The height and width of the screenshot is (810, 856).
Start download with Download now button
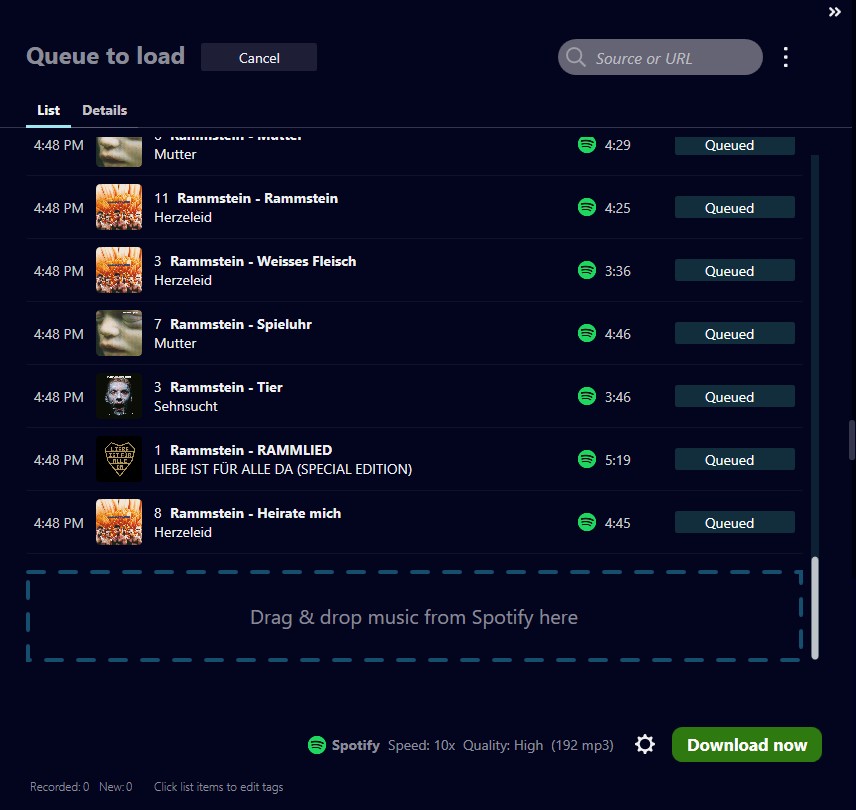tap(746, 745)
